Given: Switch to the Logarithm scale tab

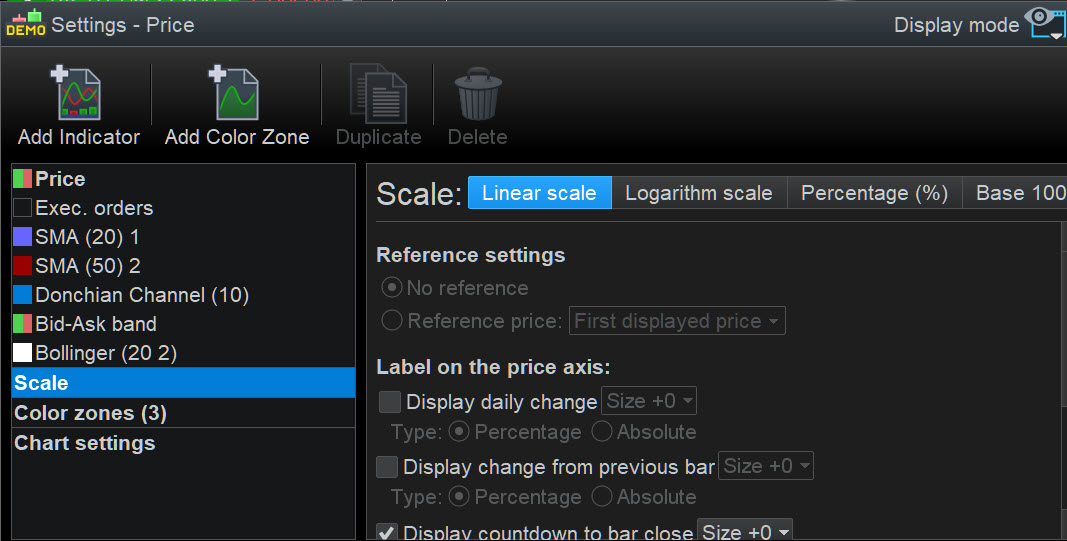Looking at the screenshot, I should (x=698, y=193).
